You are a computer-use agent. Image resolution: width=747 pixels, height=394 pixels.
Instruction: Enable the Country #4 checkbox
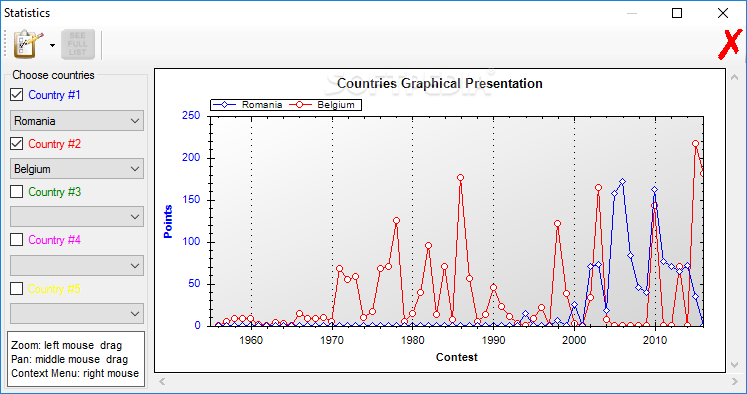point(17,240)
